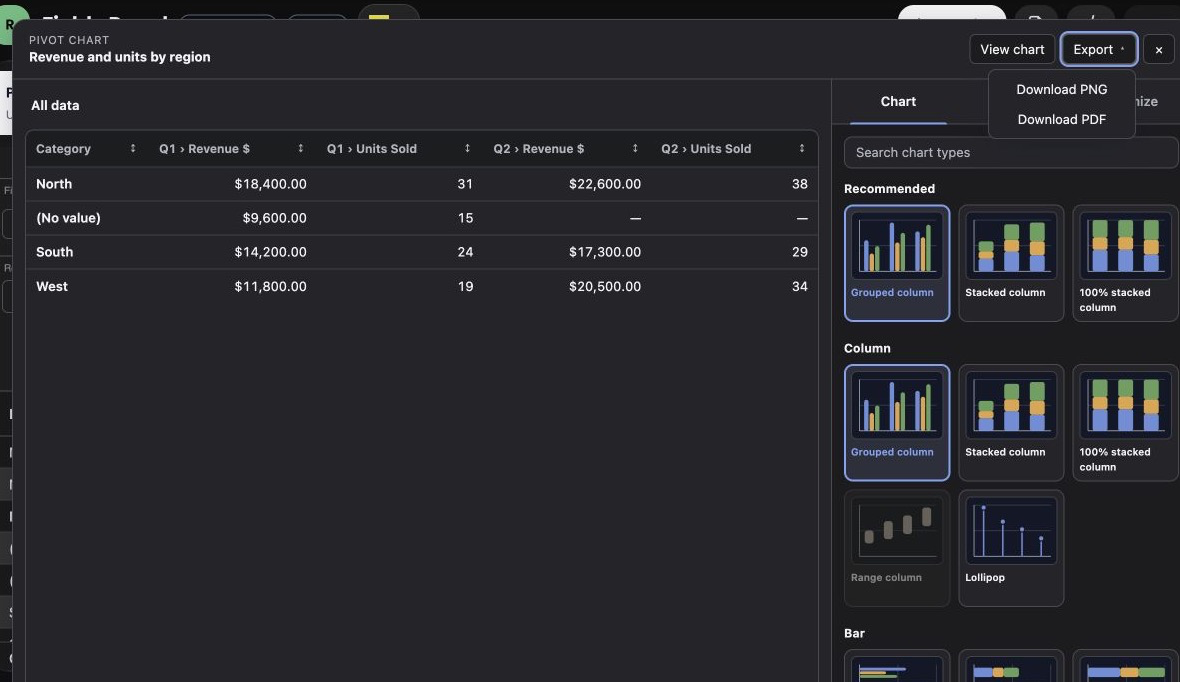Screen dimensions: 1180x682
Task: Click the All data heading
Action: tap(55, 106)
